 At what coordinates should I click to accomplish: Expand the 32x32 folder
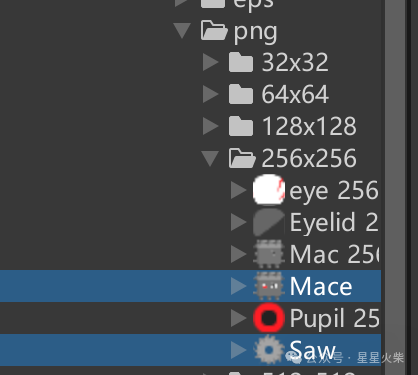210,62
